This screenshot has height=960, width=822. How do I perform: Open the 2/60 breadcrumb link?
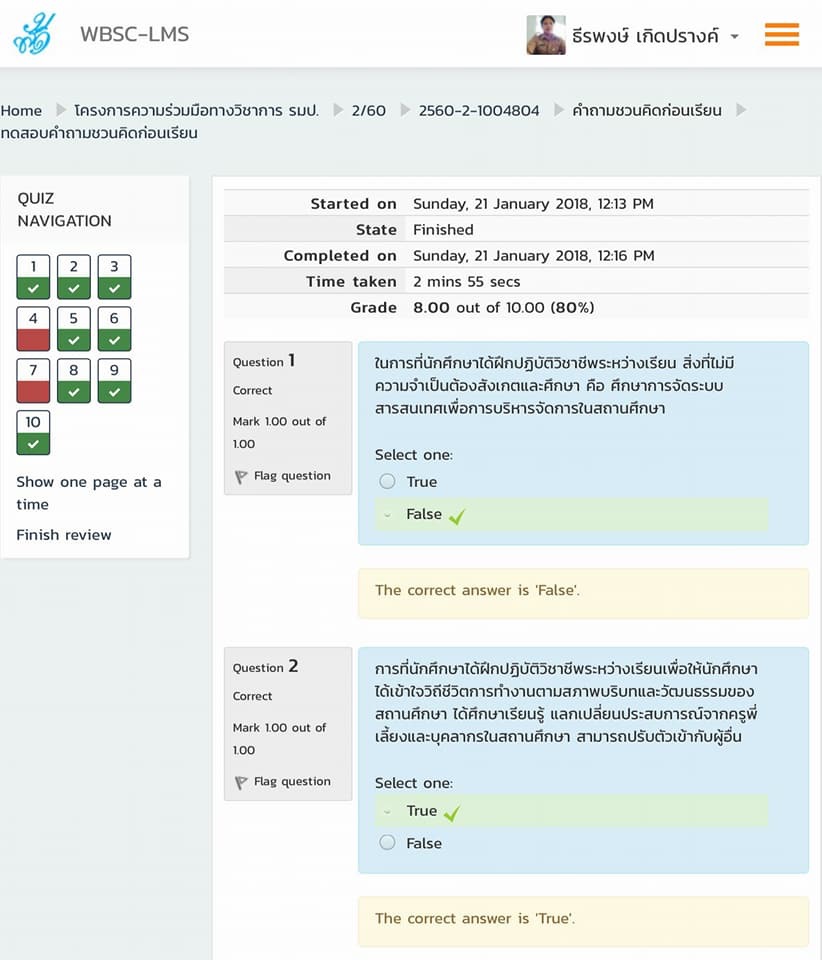coord(368,110)
